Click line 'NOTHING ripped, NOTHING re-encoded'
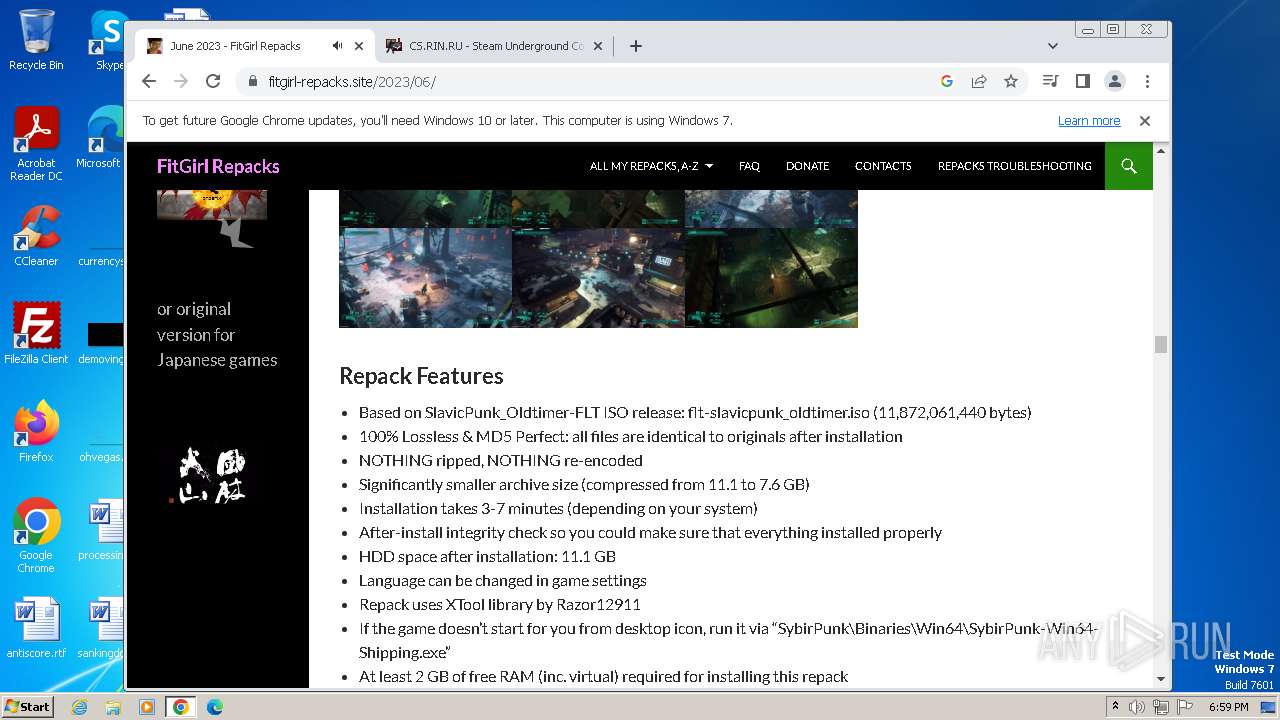Image resolution: width=1280 pixels, height=720 pixels. coord(500,460)
